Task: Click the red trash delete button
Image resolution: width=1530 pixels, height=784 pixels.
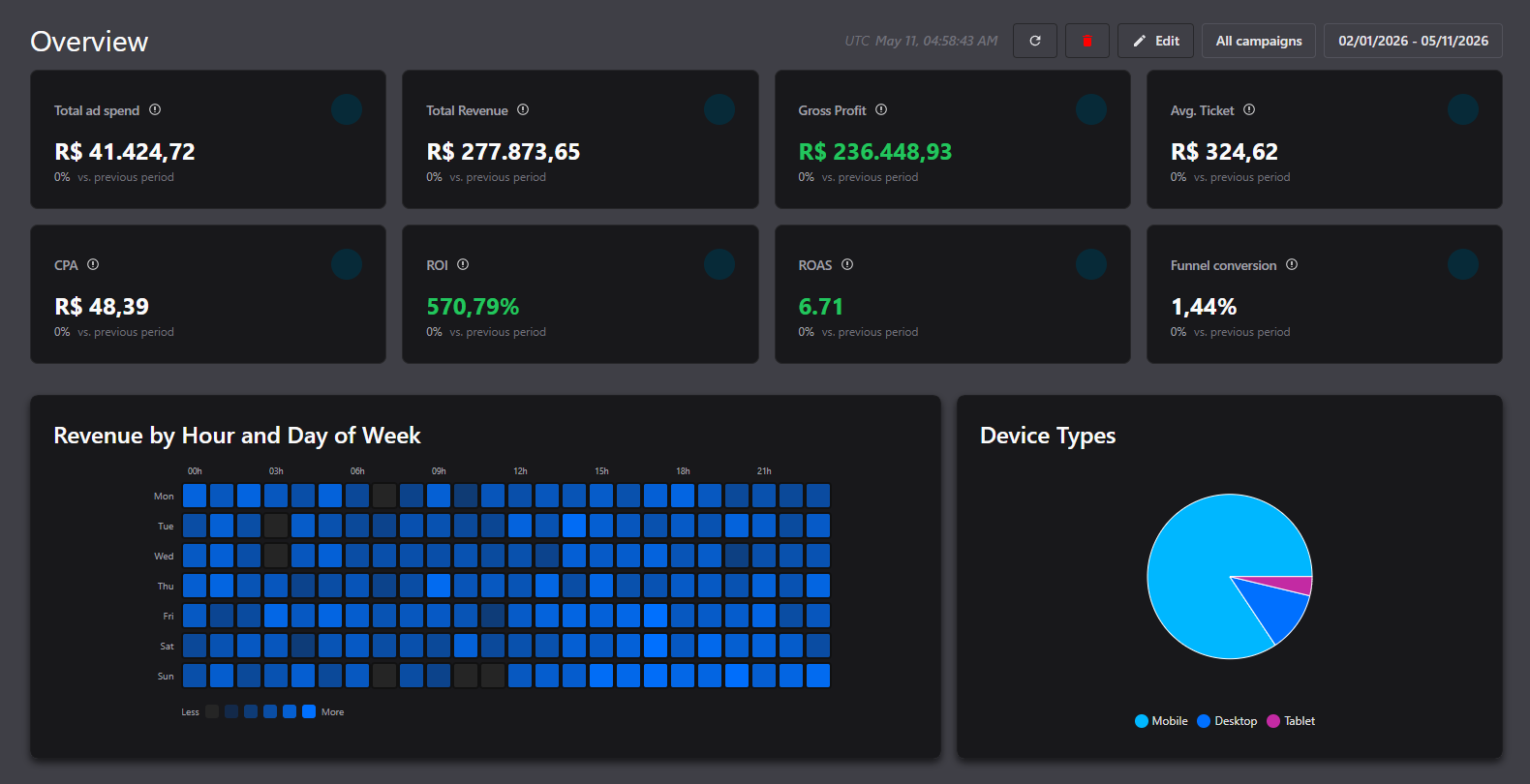Action: click(1087, 41)
